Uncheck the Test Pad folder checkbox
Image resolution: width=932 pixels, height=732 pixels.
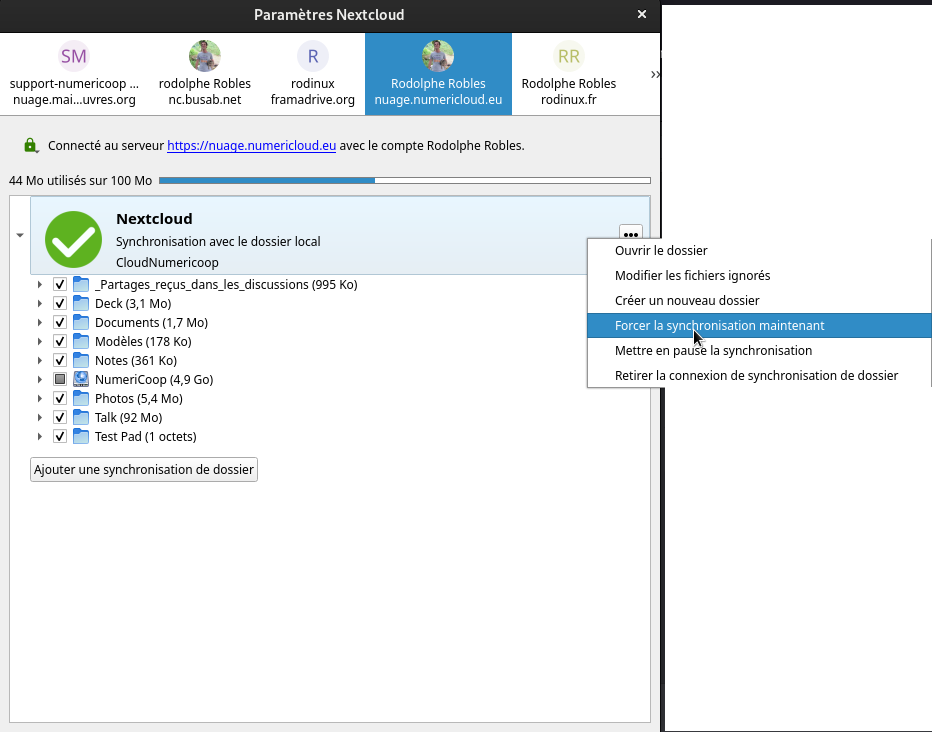coord(60,437)
